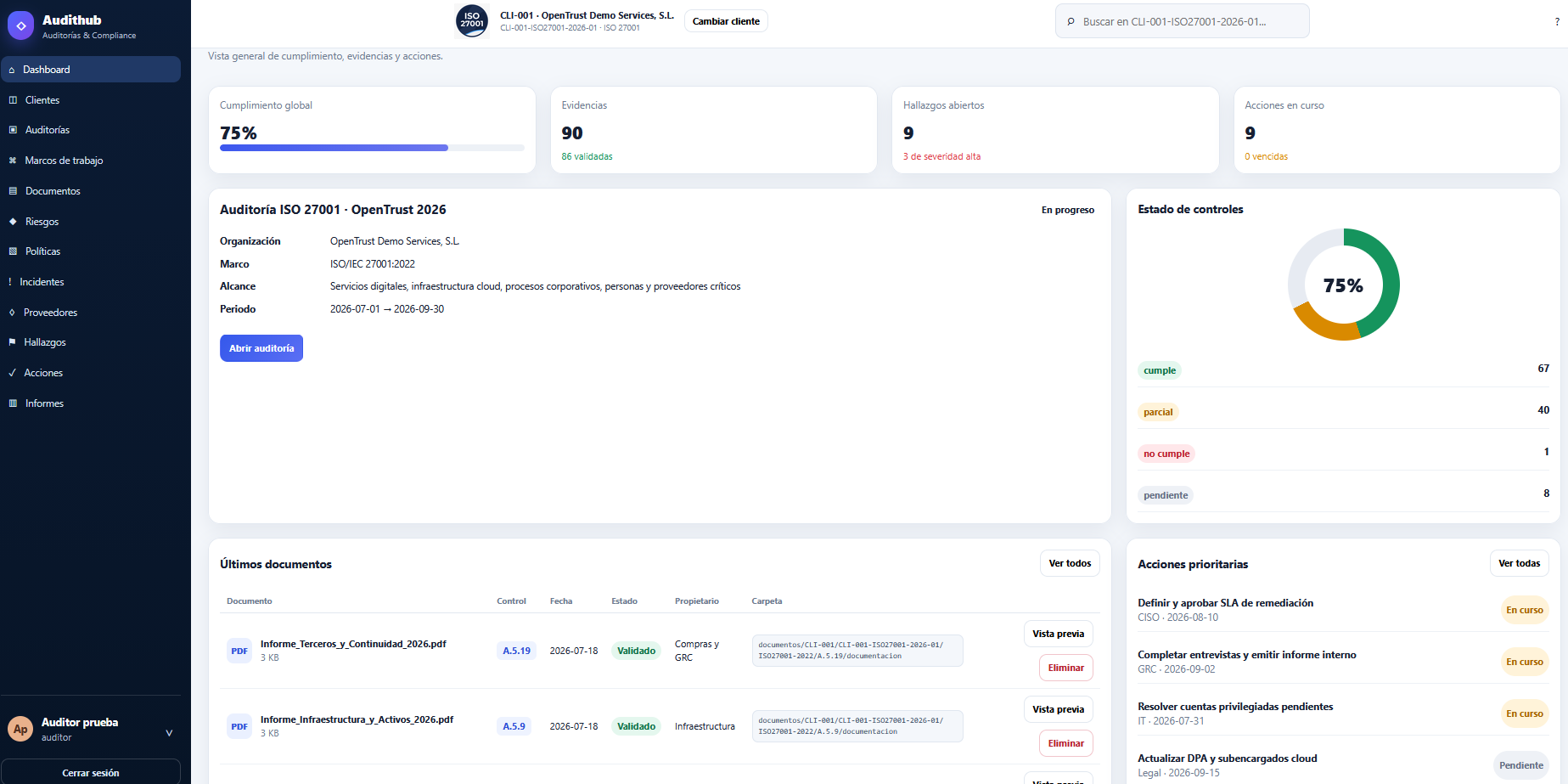The height and width of the screenshot is (784, 1568).
Task: Go to the Hallazgos section
Action: (x=91, y=342)
